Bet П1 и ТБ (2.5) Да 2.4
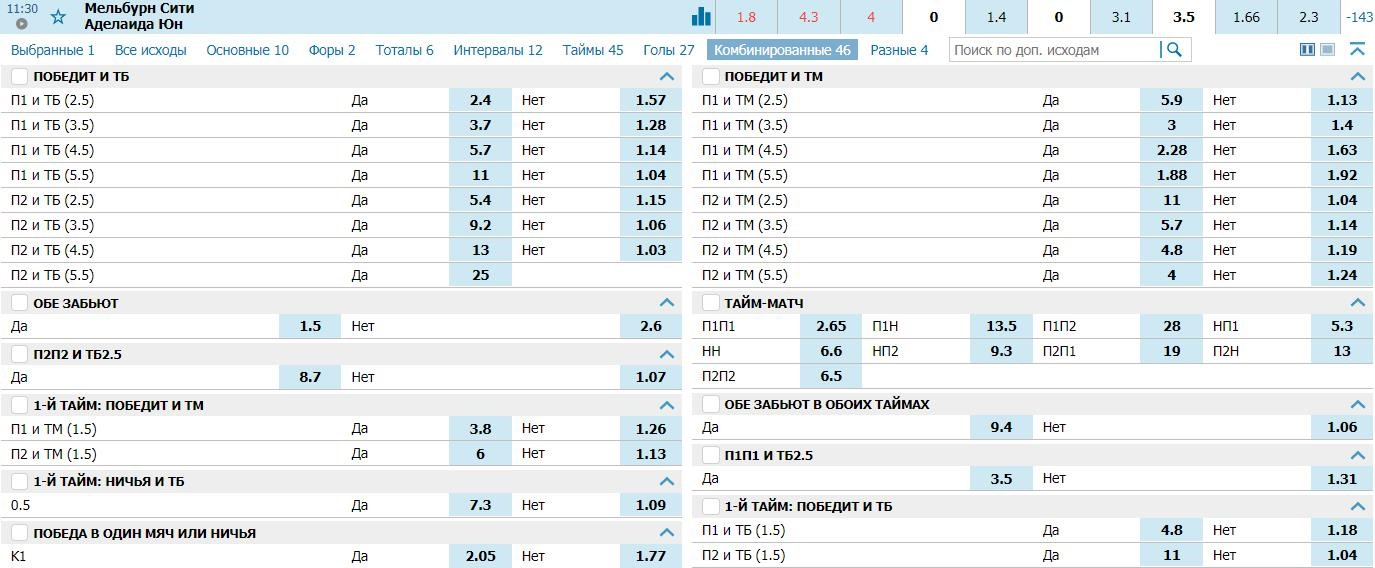 click(x=480, y=100)
